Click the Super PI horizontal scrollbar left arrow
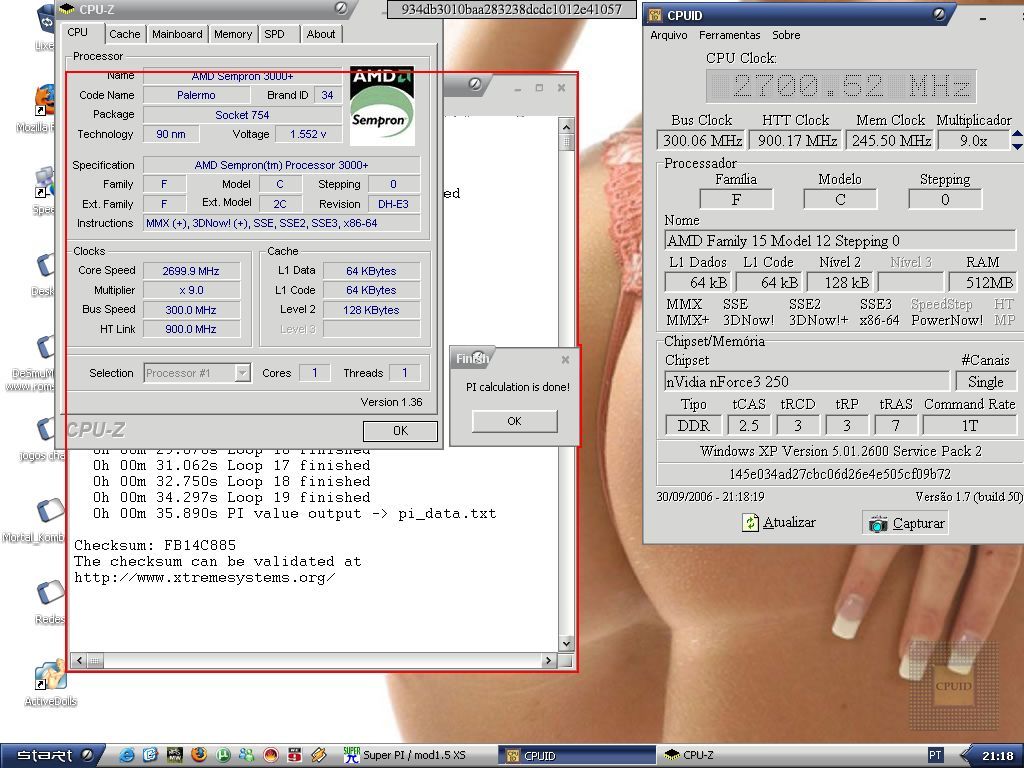 coord(80,661)
